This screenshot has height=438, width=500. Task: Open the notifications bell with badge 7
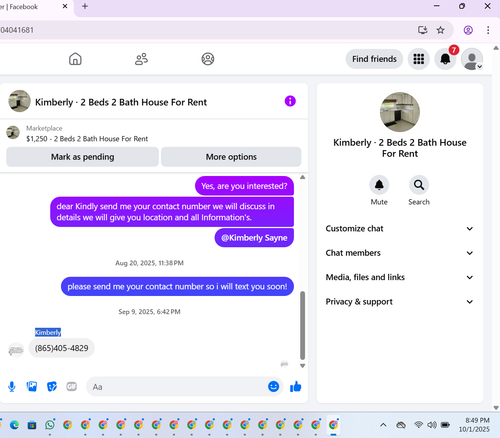pos(445,59)
